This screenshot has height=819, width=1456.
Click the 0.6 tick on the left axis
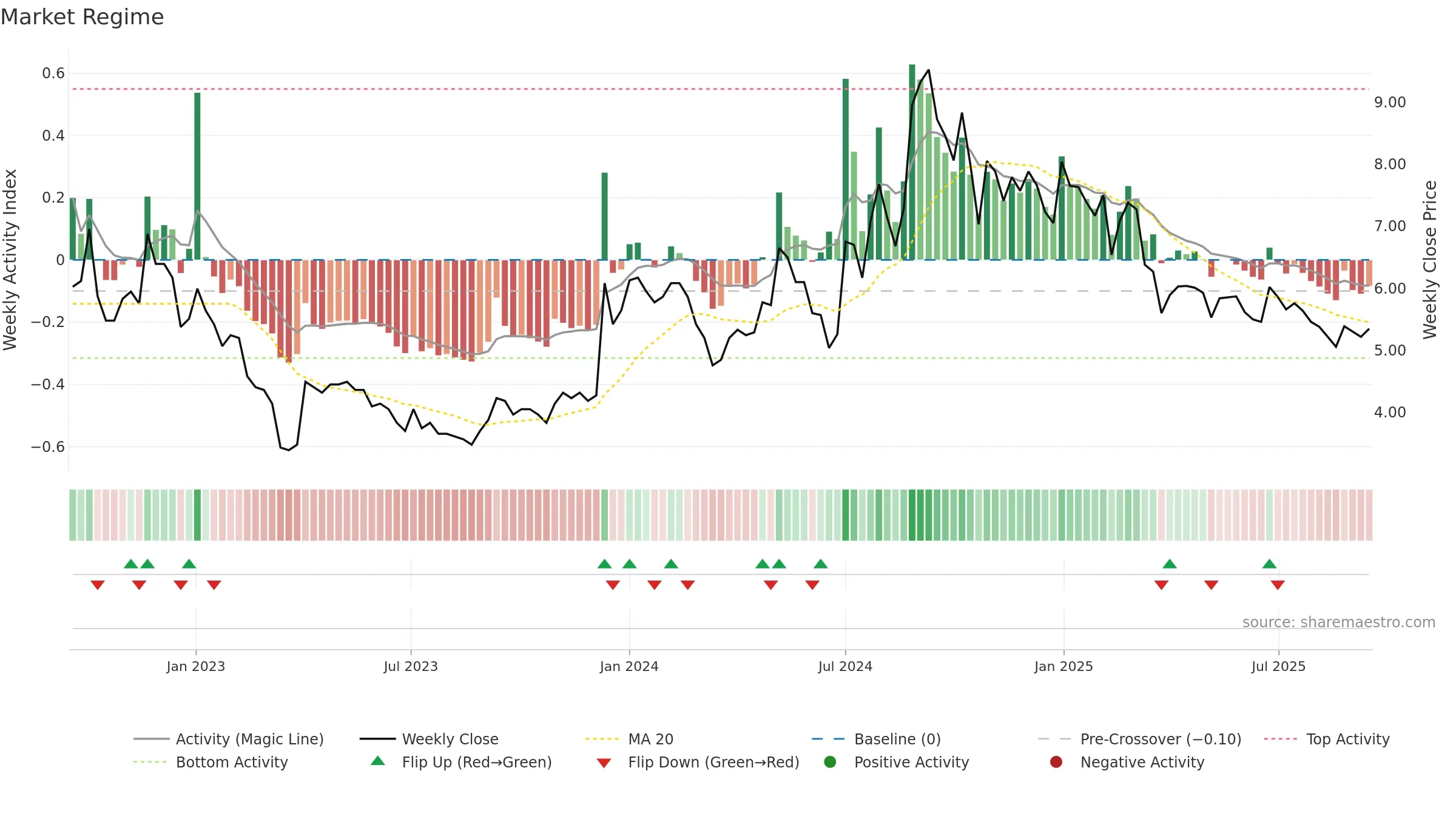(53, 73)
